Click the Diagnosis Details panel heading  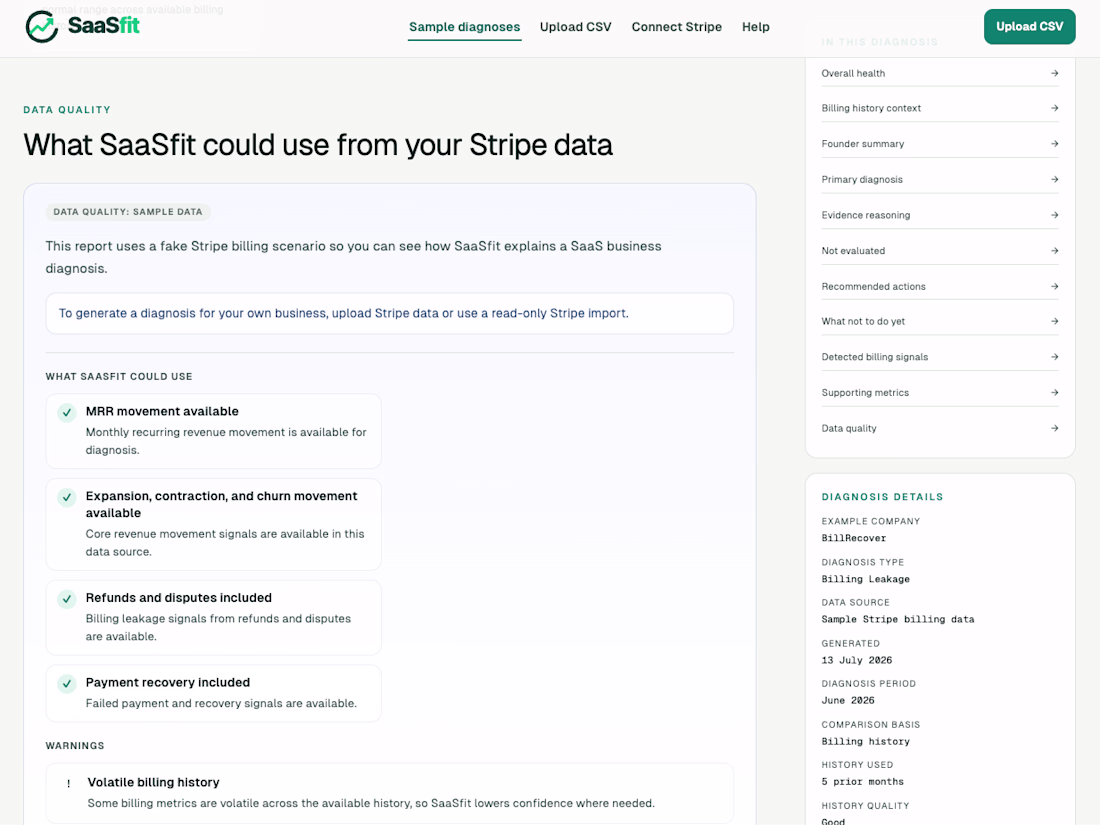tap(883, 497)
